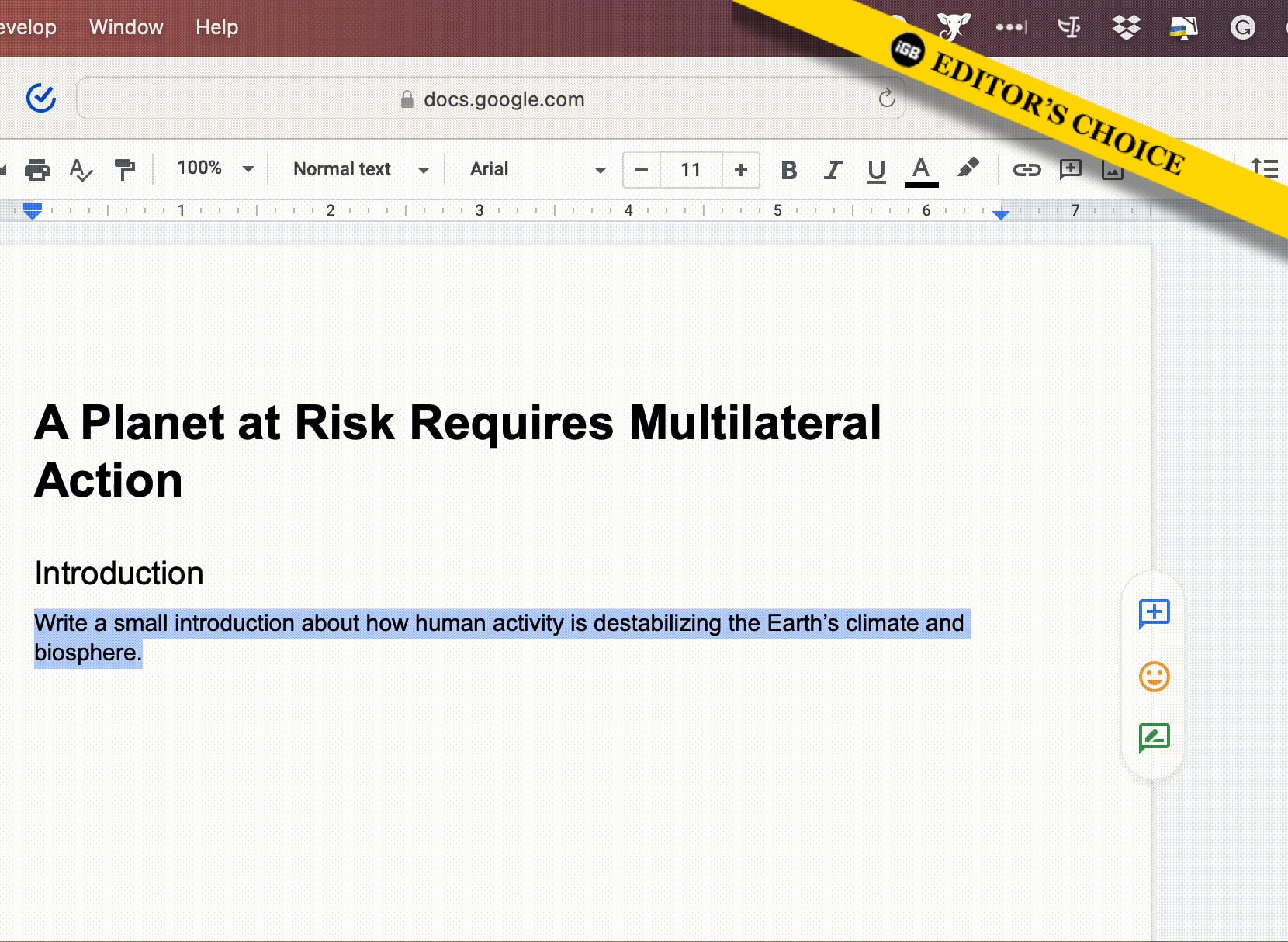Click the Add comment side button
This screenshot has height=942, width=1288.
tap(1154, 613)
